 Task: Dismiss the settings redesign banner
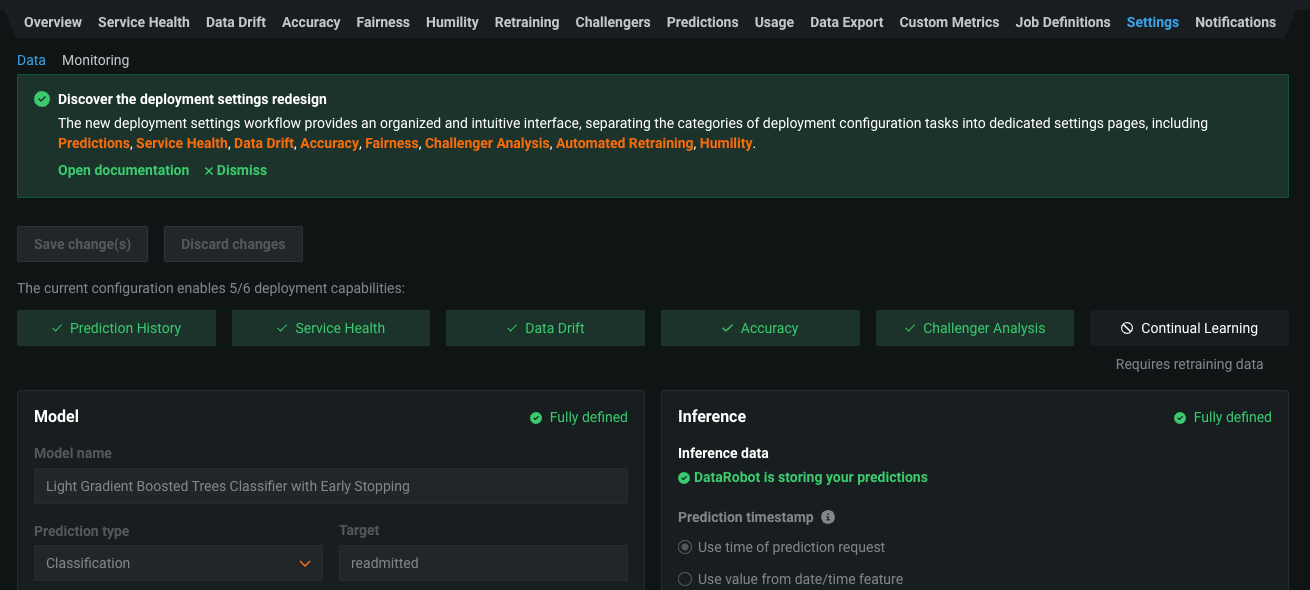236,170
